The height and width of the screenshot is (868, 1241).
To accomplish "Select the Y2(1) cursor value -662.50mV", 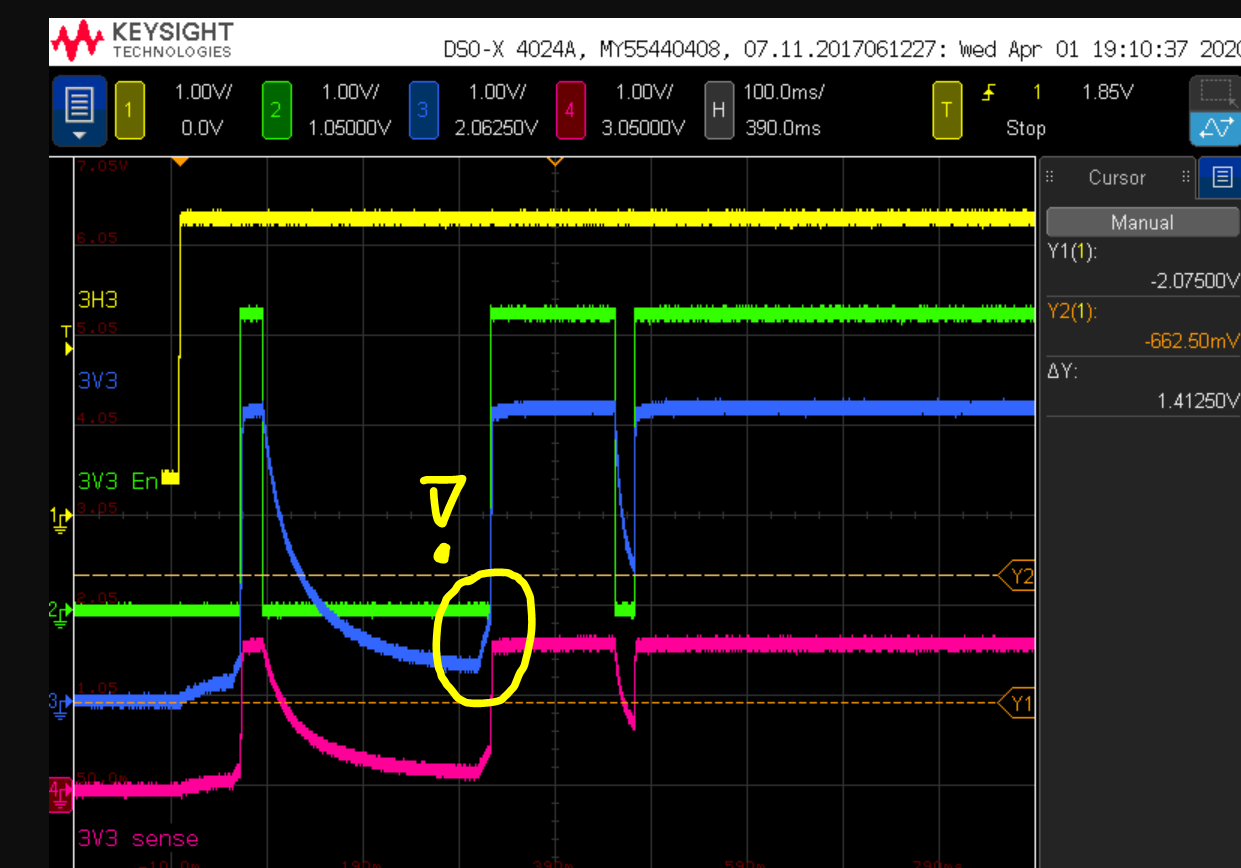I will [1192, 341].
